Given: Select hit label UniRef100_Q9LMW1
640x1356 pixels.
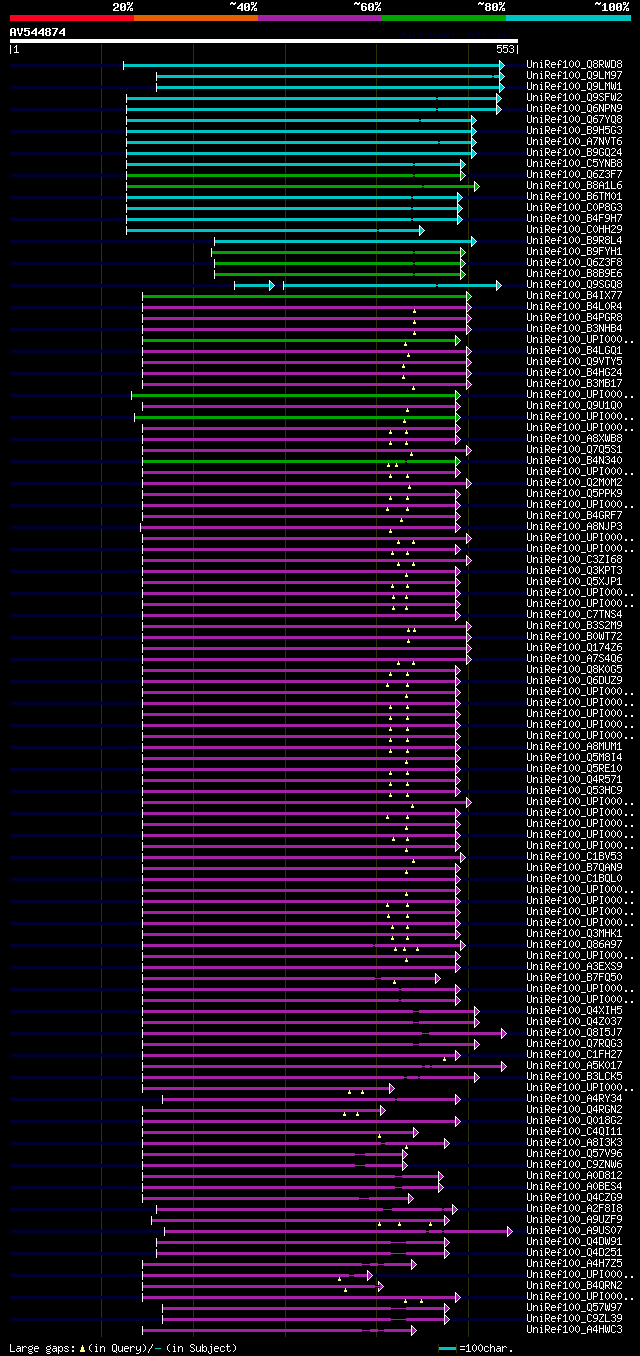Looking at the screenshot, I should point(574,86).
